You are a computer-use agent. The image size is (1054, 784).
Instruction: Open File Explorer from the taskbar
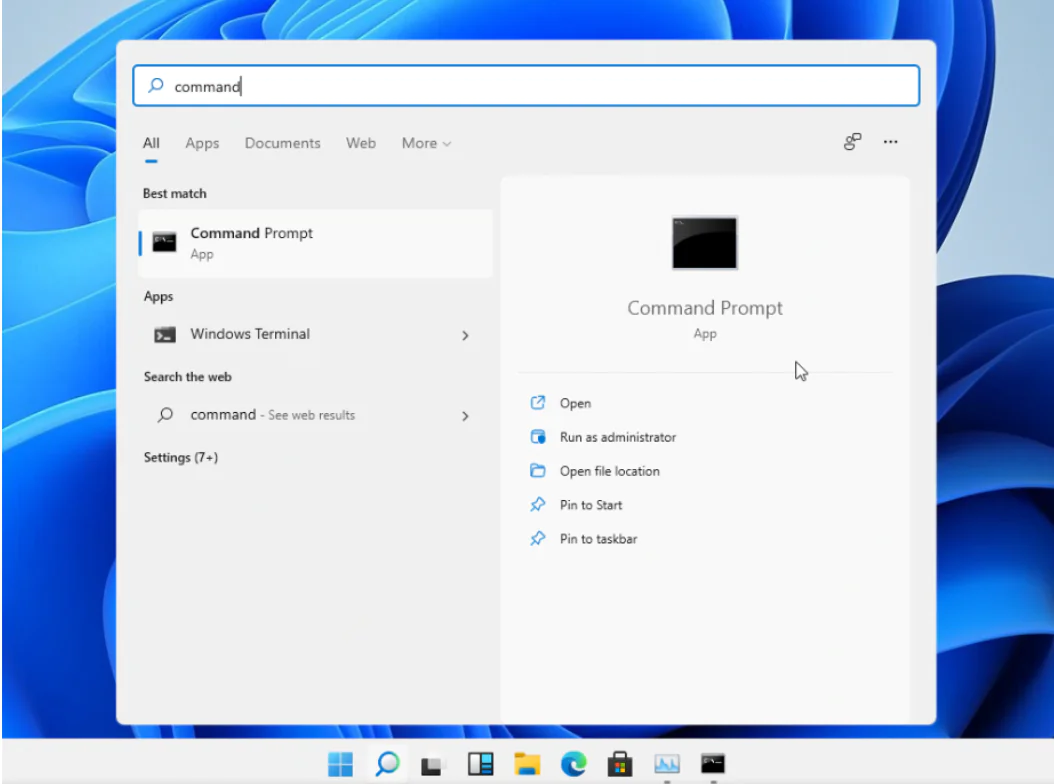point(526,763)
